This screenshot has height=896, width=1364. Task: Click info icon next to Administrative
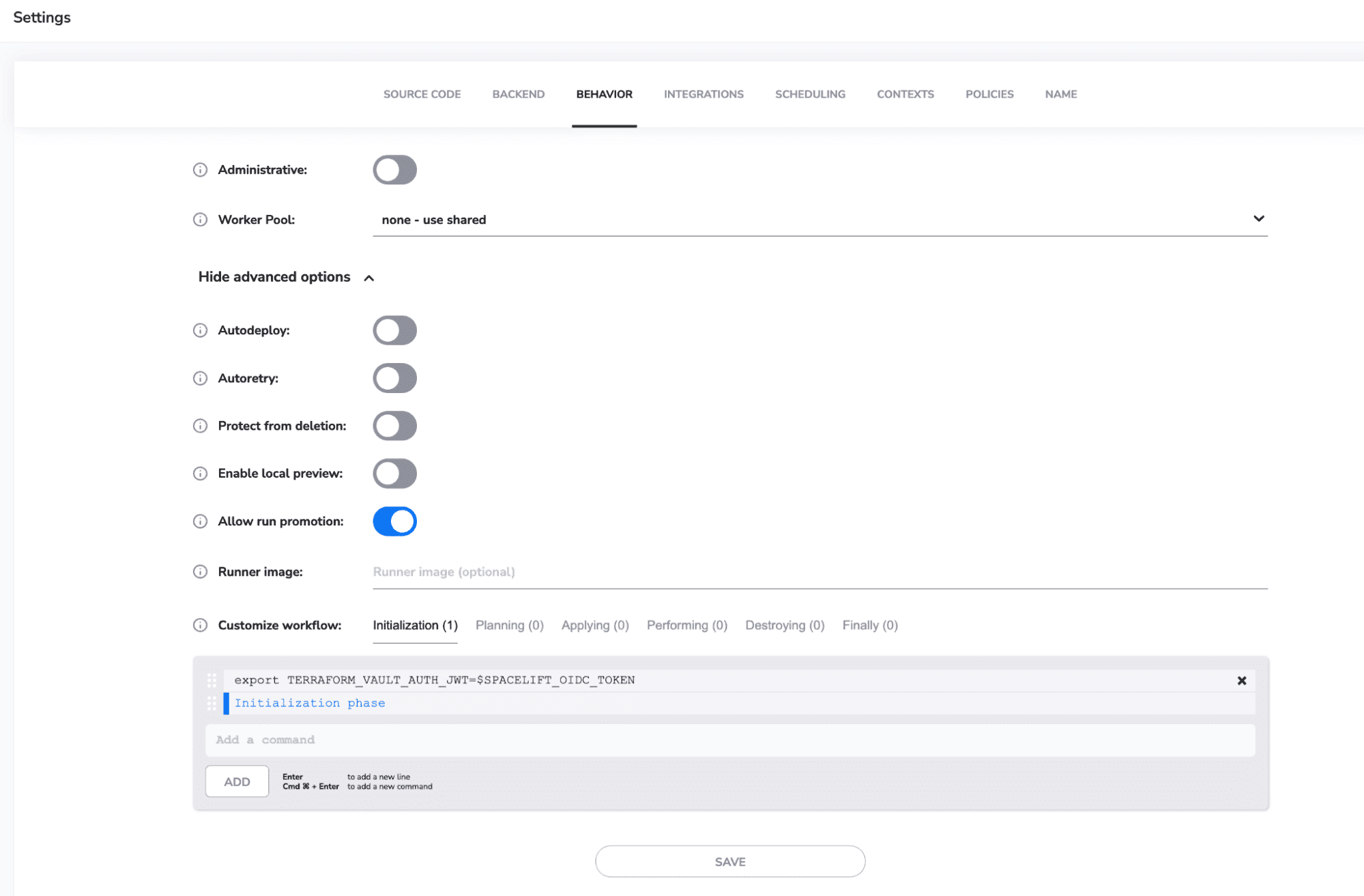pyautogui.click(x=200, y=170)
